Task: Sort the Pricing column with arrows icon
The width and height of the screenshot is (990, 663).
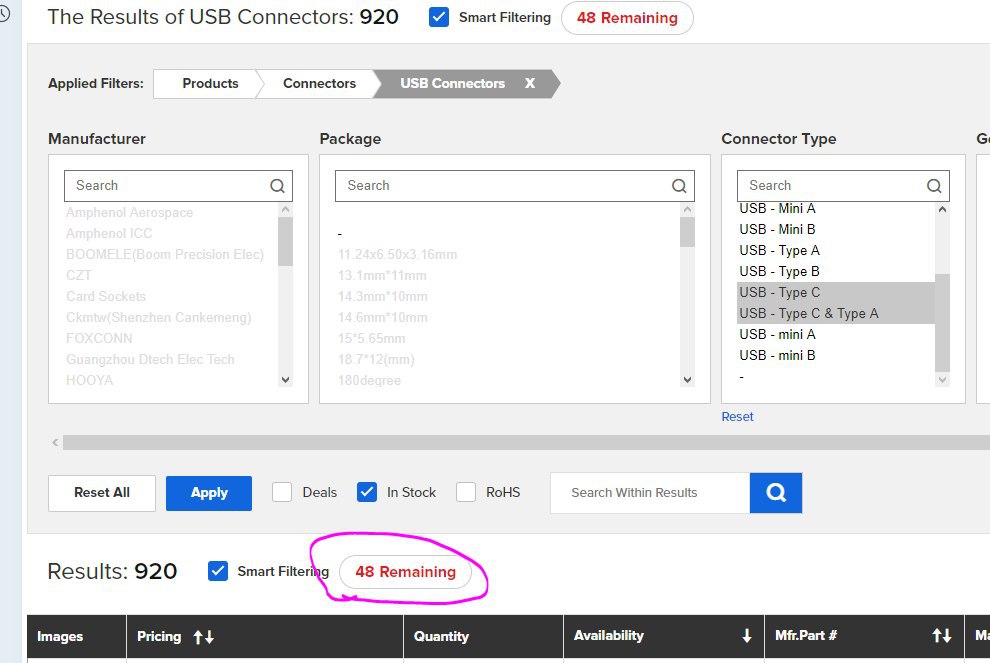Action: coord(203,636)
